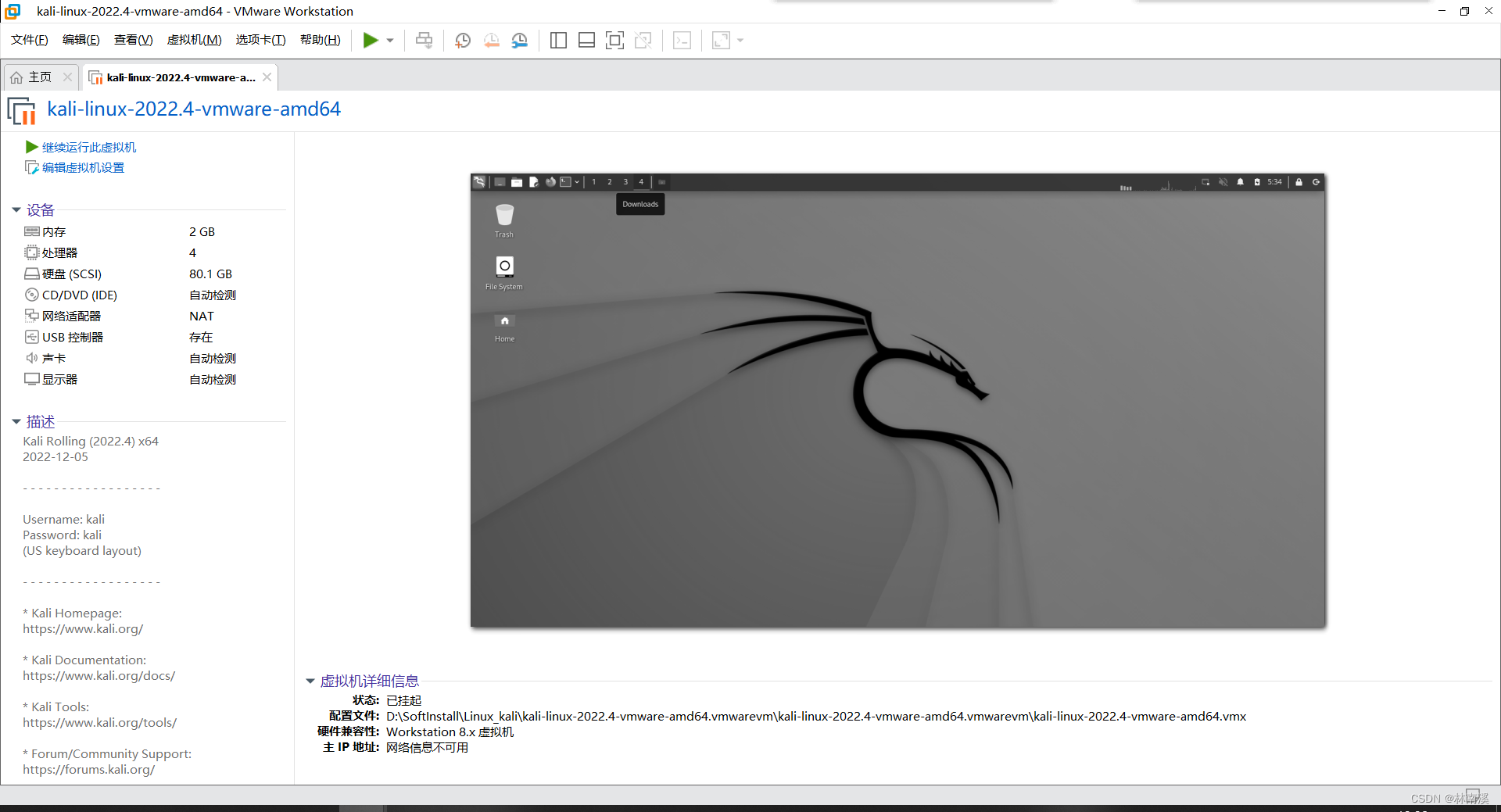Click the 配置文件 .vmx path text
This screenshot has width=1501, height=812.
point(816,716)
